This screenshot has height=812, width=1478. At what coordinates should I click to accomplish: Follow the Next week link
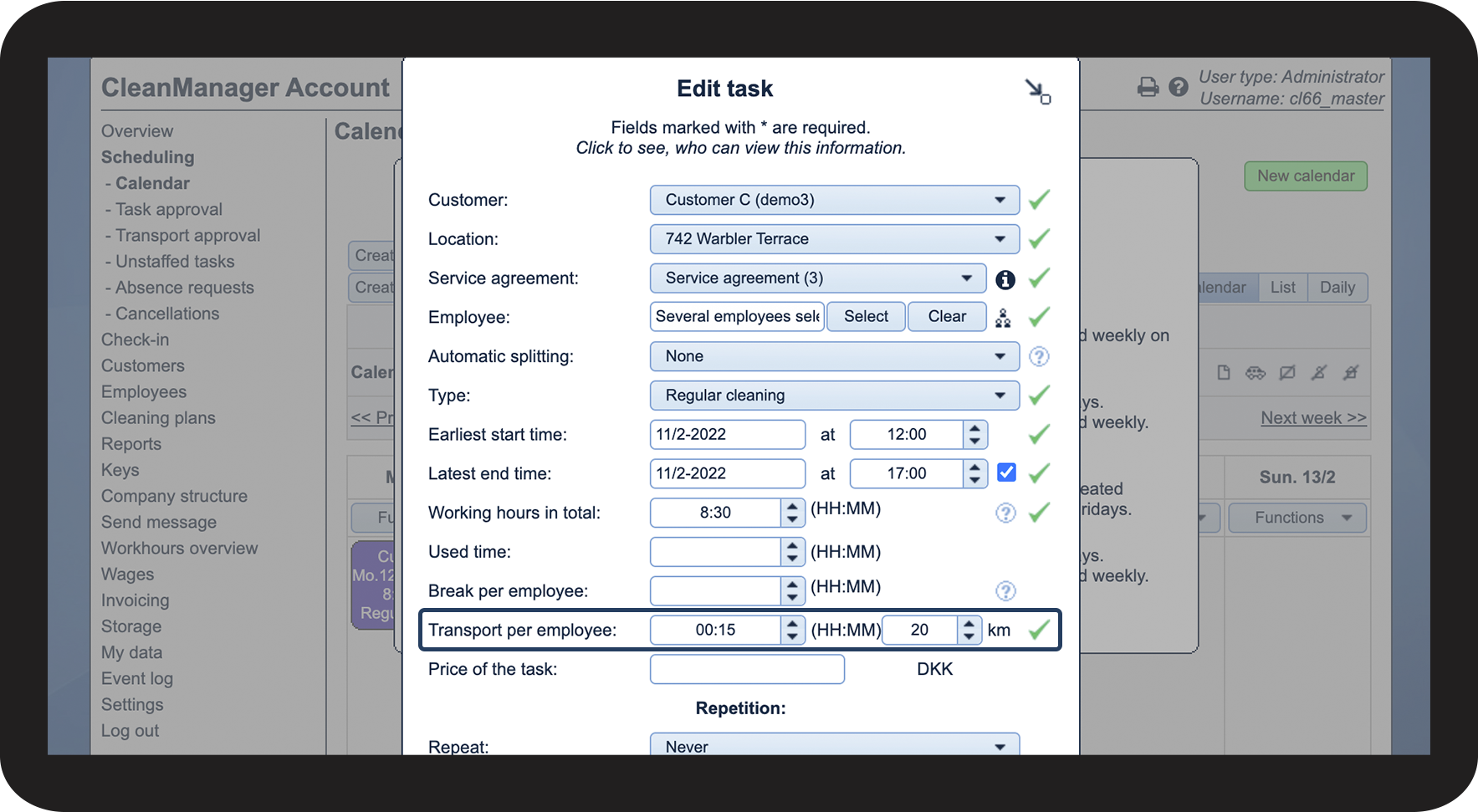(x=1313, y=418)
